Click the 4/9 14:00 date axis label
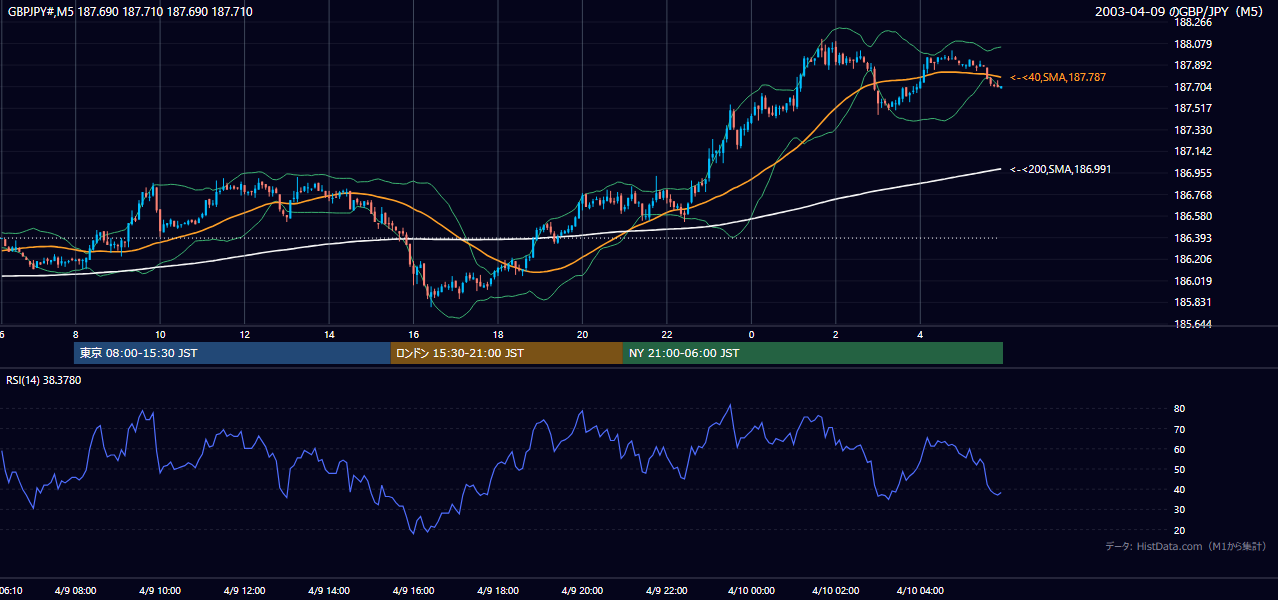1278x600 pixels. click(329, 591)
